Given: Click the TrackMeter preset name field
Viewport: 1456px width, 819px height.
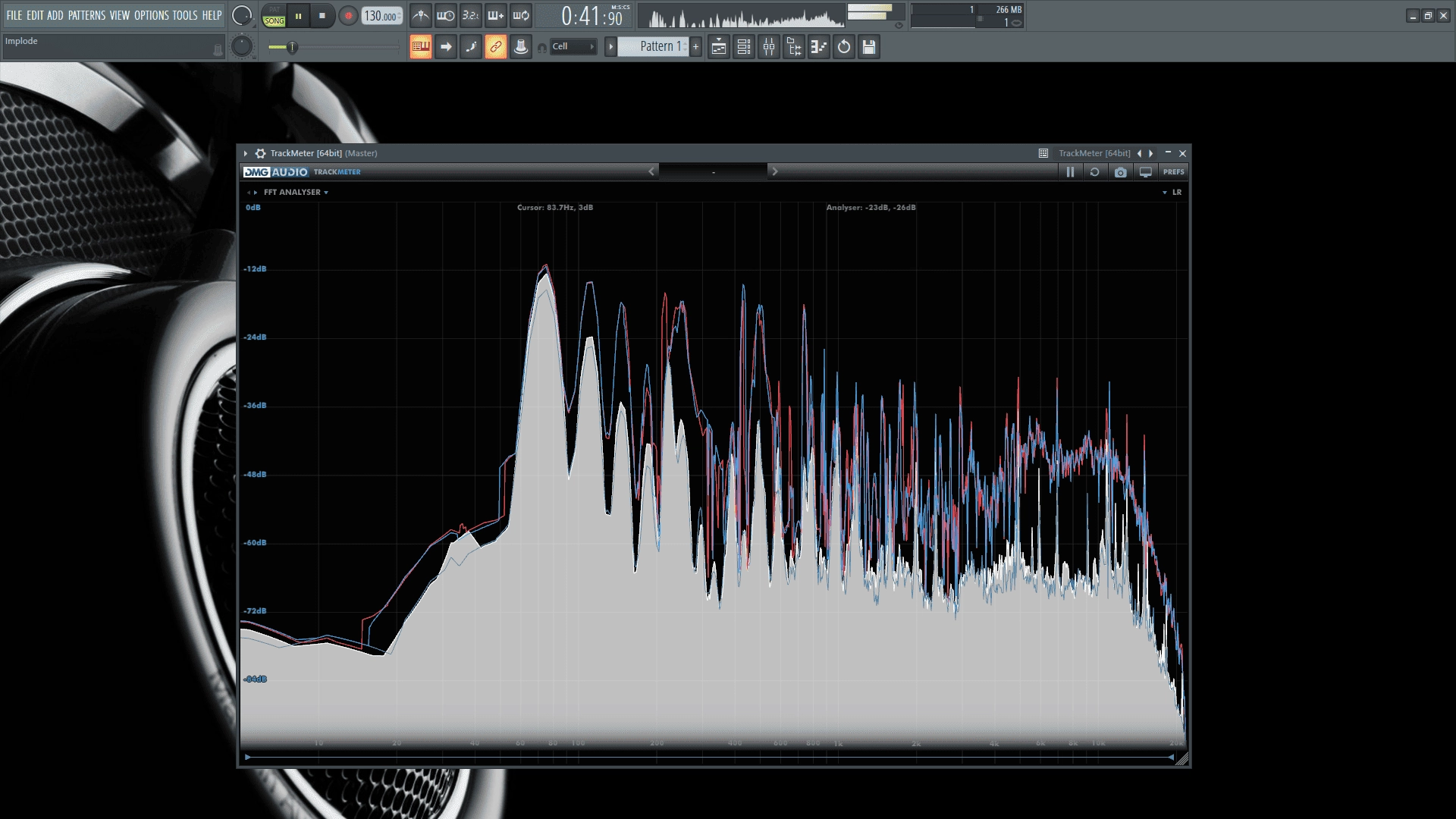Looking at the screenshot, I should (x=713, y=172).
